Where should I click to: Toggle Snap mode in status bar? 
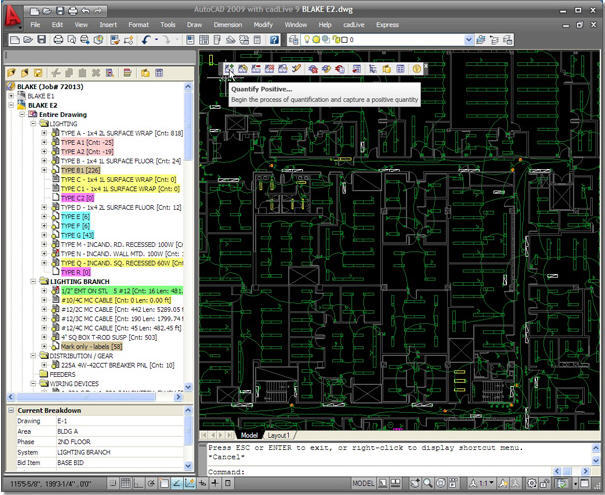[113, 483]
